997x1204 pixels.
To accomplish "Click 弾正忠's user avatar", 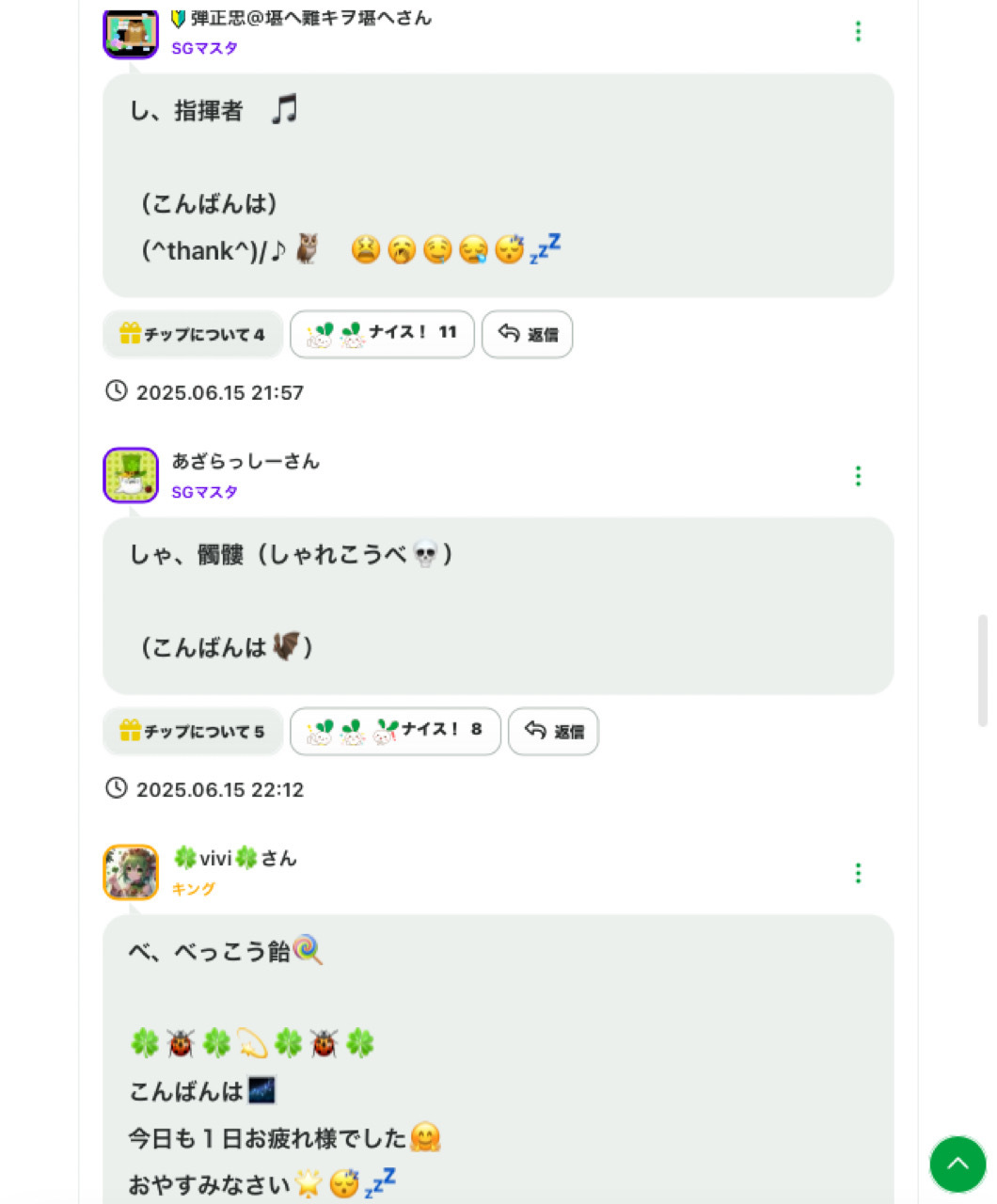I will [130, 33].
